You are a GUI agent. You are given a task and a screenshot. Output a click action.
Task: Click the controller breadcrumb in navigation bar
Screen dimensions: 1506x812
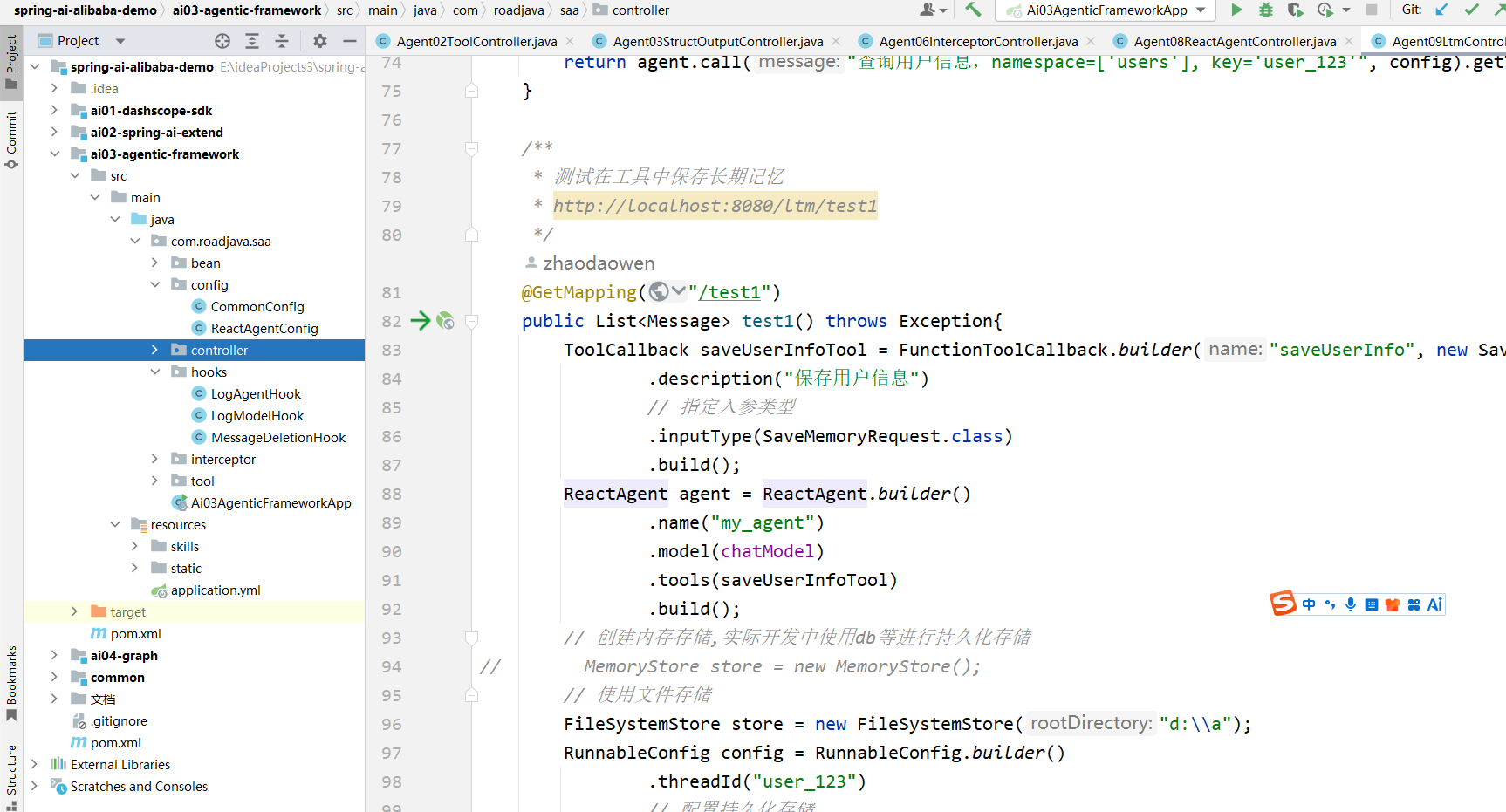(640, 10)
